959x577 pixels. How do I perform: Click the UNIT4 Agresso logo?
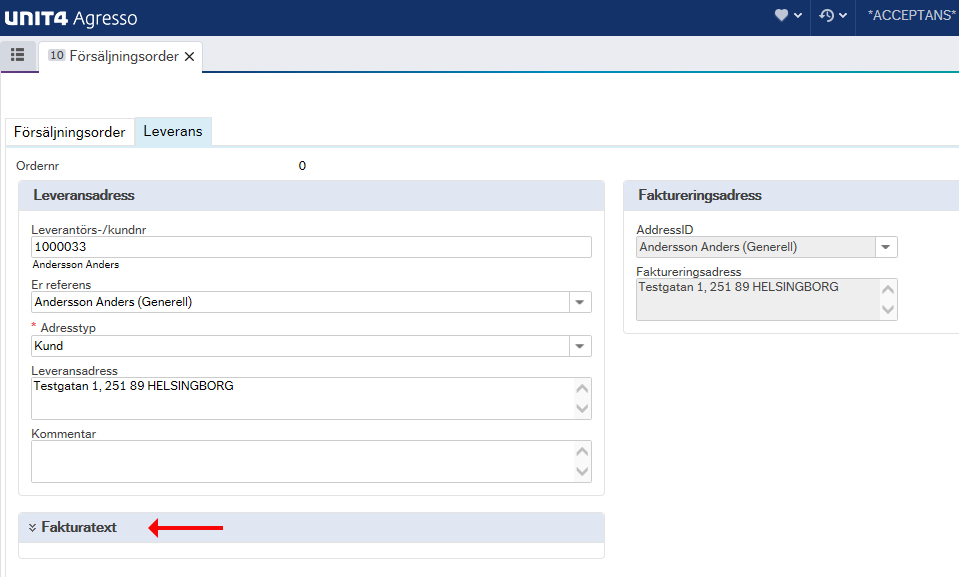tap(71, 18)
